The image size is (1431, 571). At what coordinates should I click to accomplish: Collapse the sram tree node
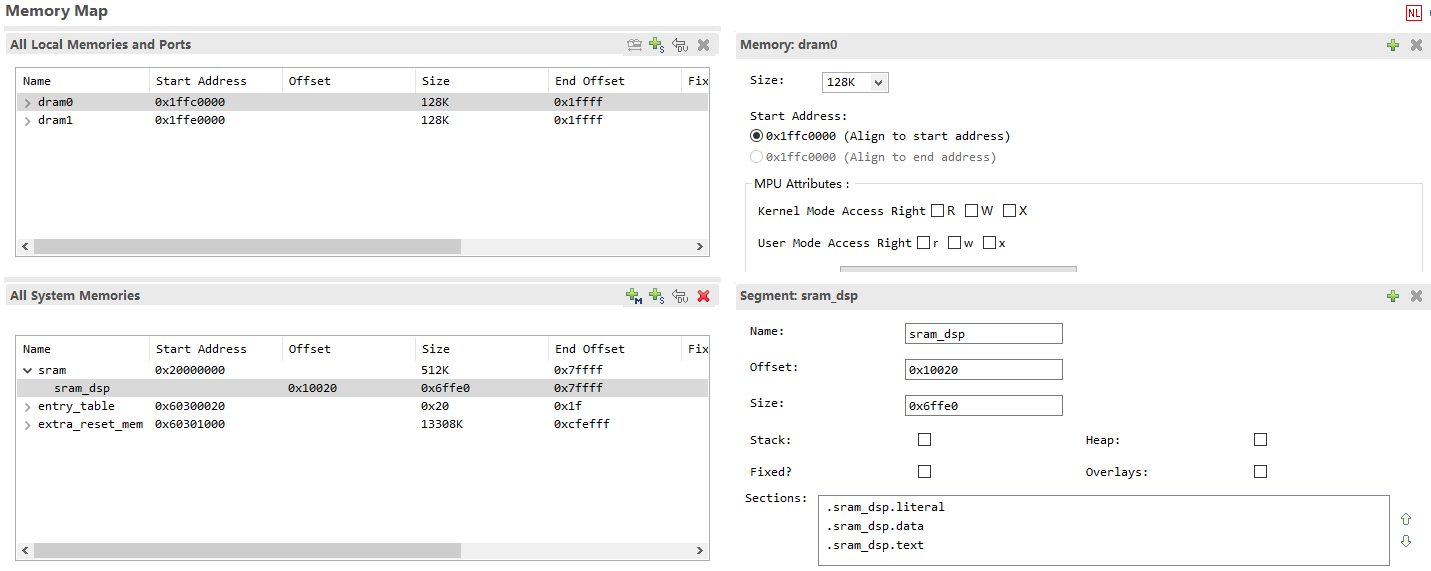28,370
